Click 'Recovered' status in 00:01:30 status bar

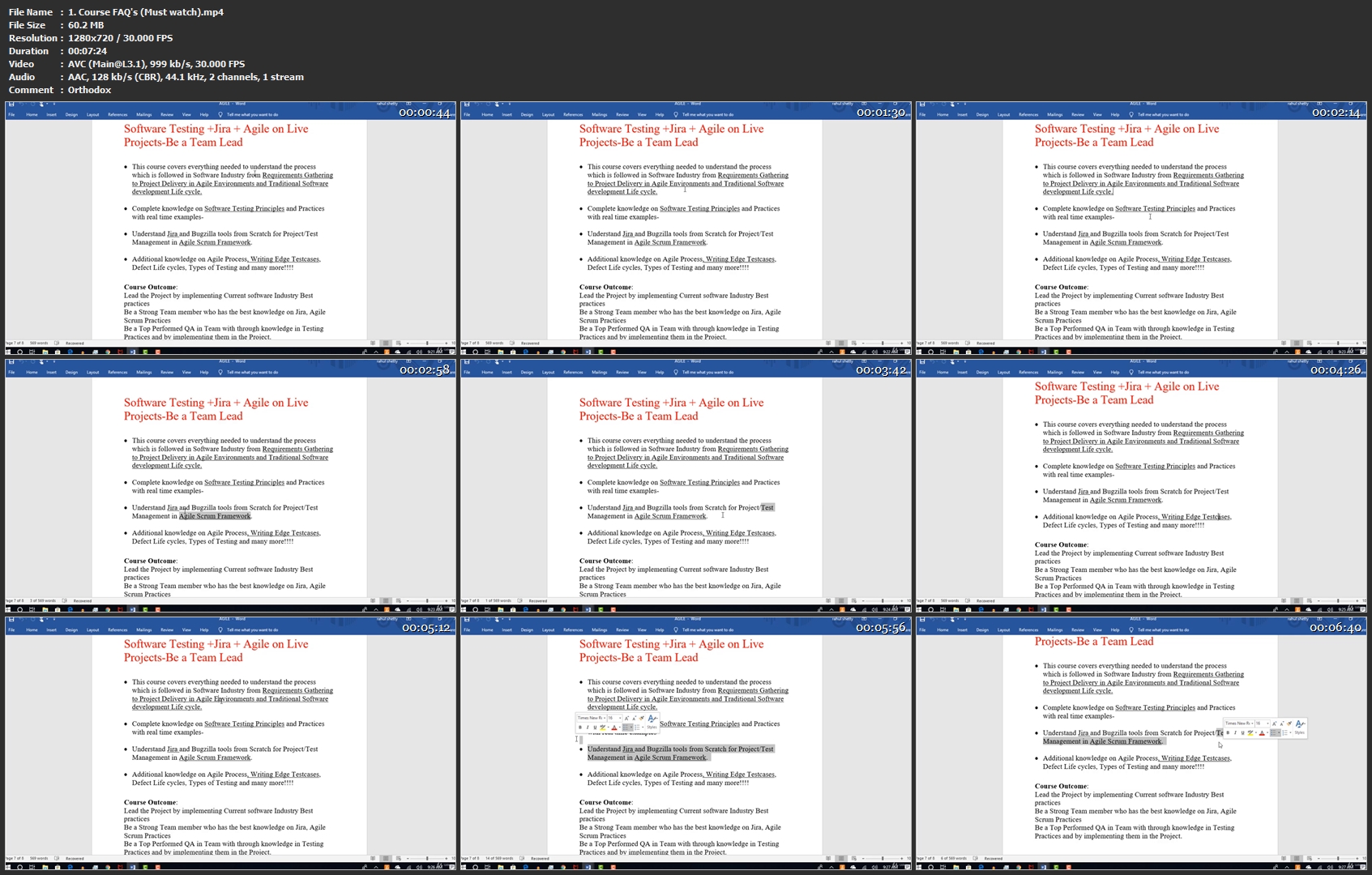[x=530, y=343]
